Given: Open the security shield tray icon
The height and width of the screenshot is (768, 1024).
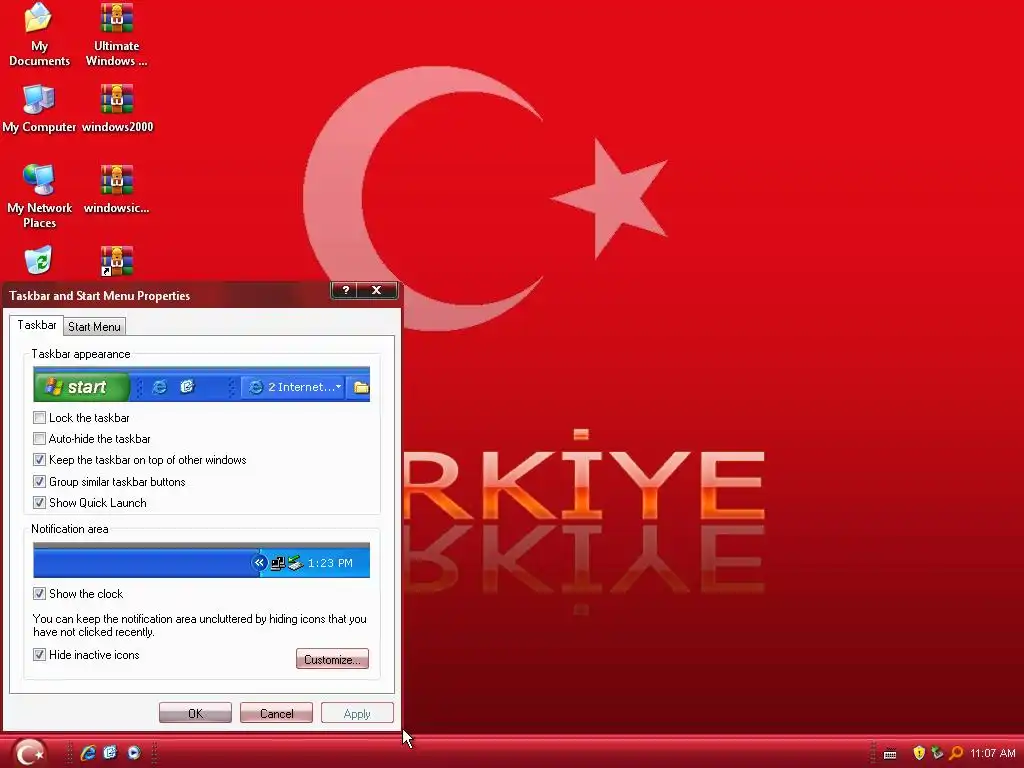Looking at the screenshot, I should click(919, 753).
